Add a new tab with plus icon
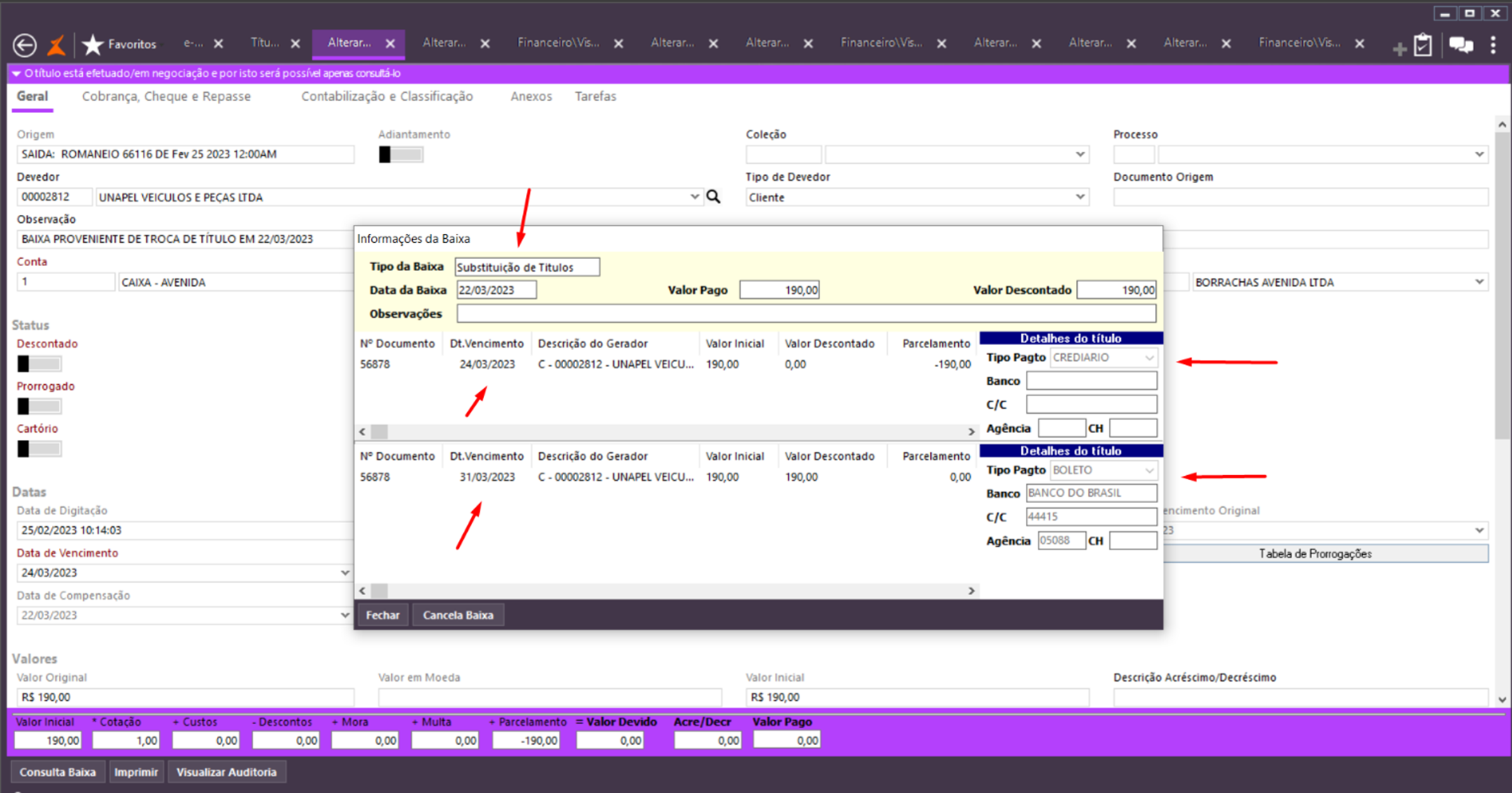The height and width of the screenshot is (793, 1512). tap(1399, 47)
